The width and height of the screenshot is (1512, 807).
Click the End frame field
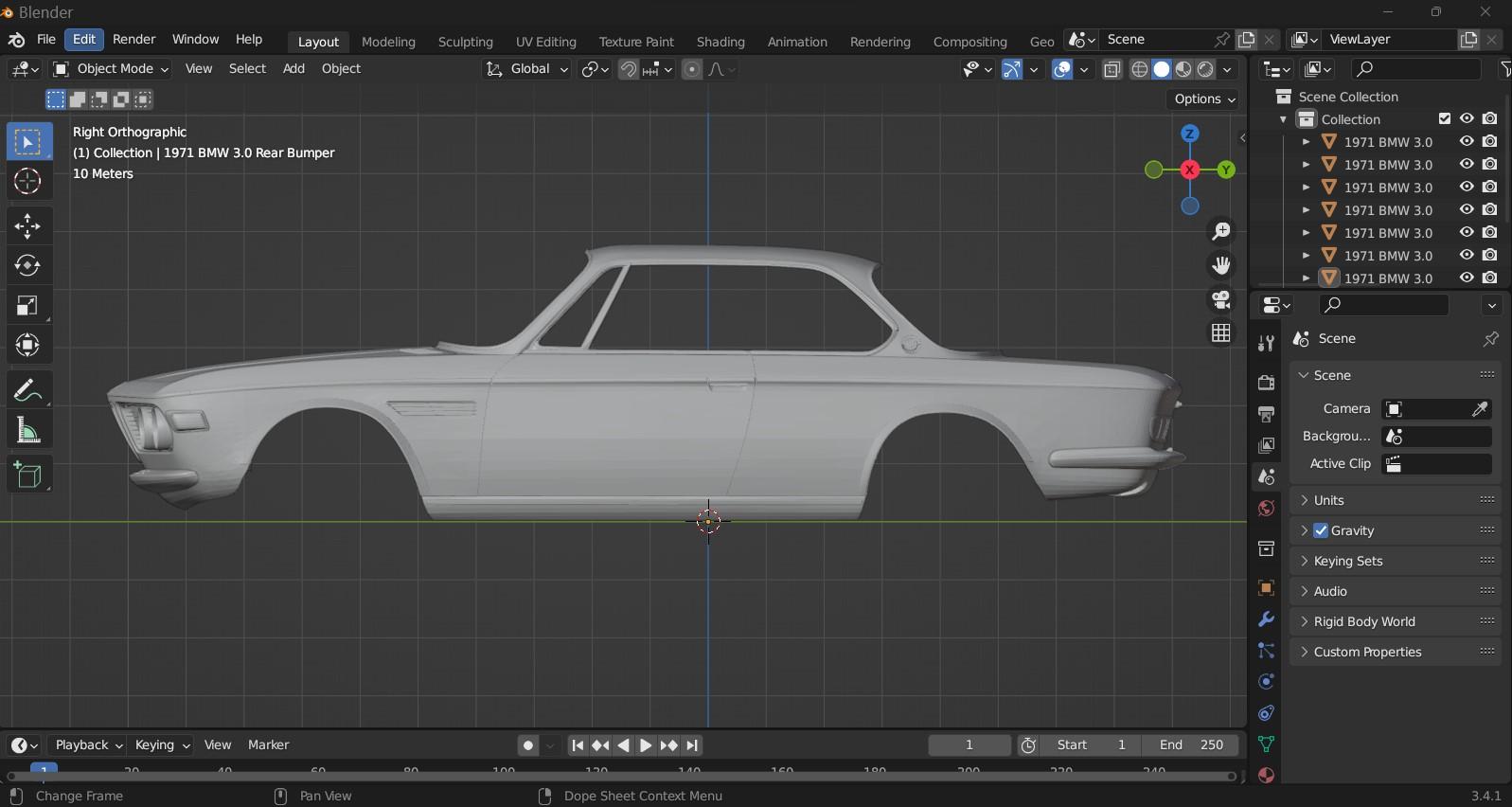click(x=1191, y=745)
